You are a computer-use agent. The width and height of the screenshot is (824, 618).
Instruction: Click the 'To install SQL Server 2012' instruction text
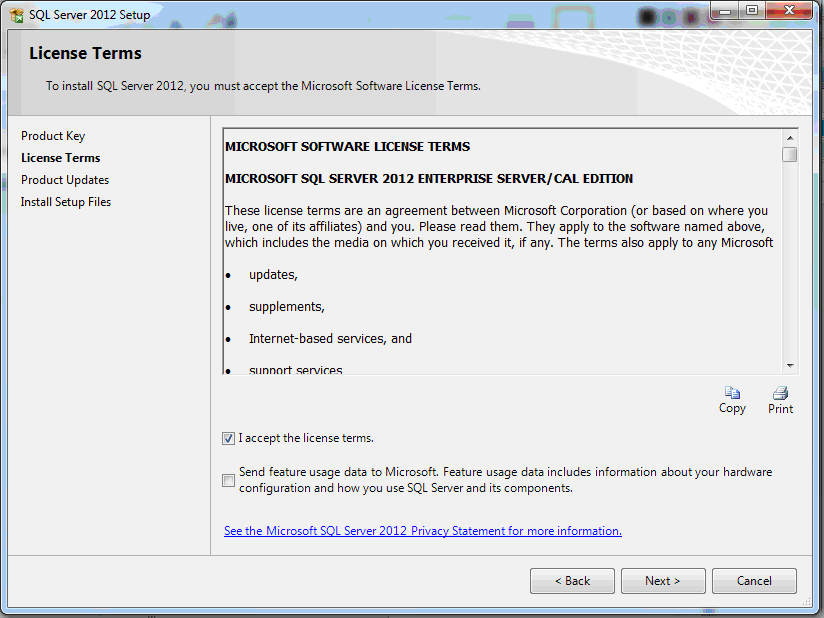point(263,86)
